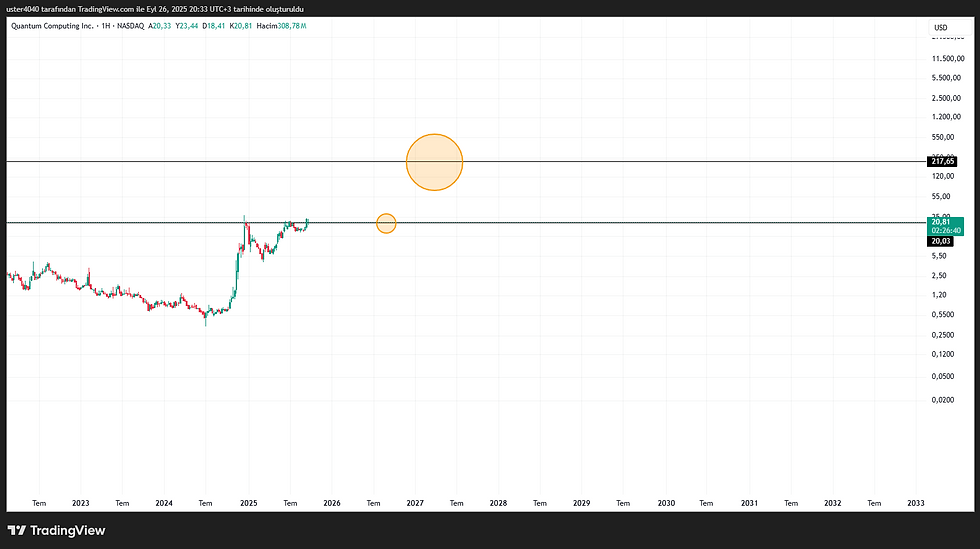This screenshot has width=980, height=549.
Task: Click the 11.500,00 price axis label
Action: 948,59
